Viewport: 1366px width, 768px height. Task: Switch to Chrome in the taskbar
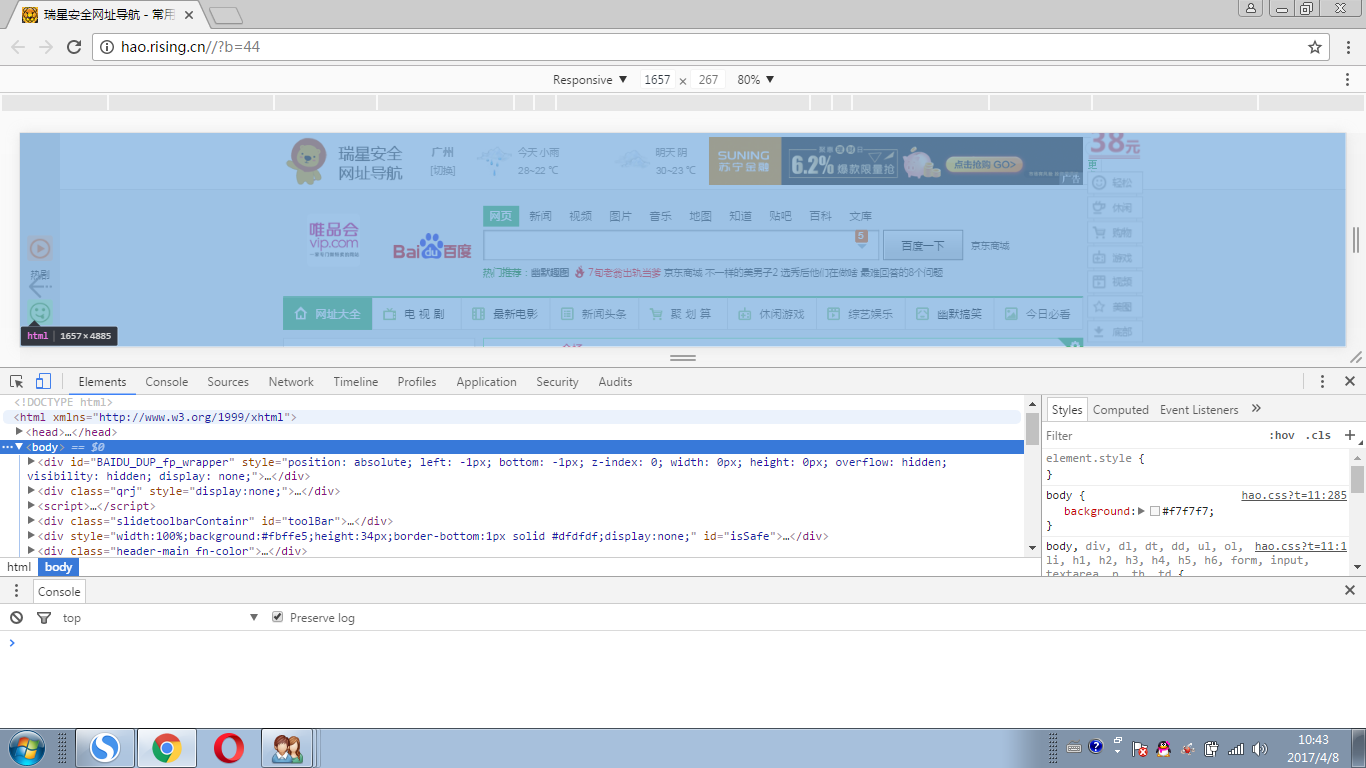point(166,748)
